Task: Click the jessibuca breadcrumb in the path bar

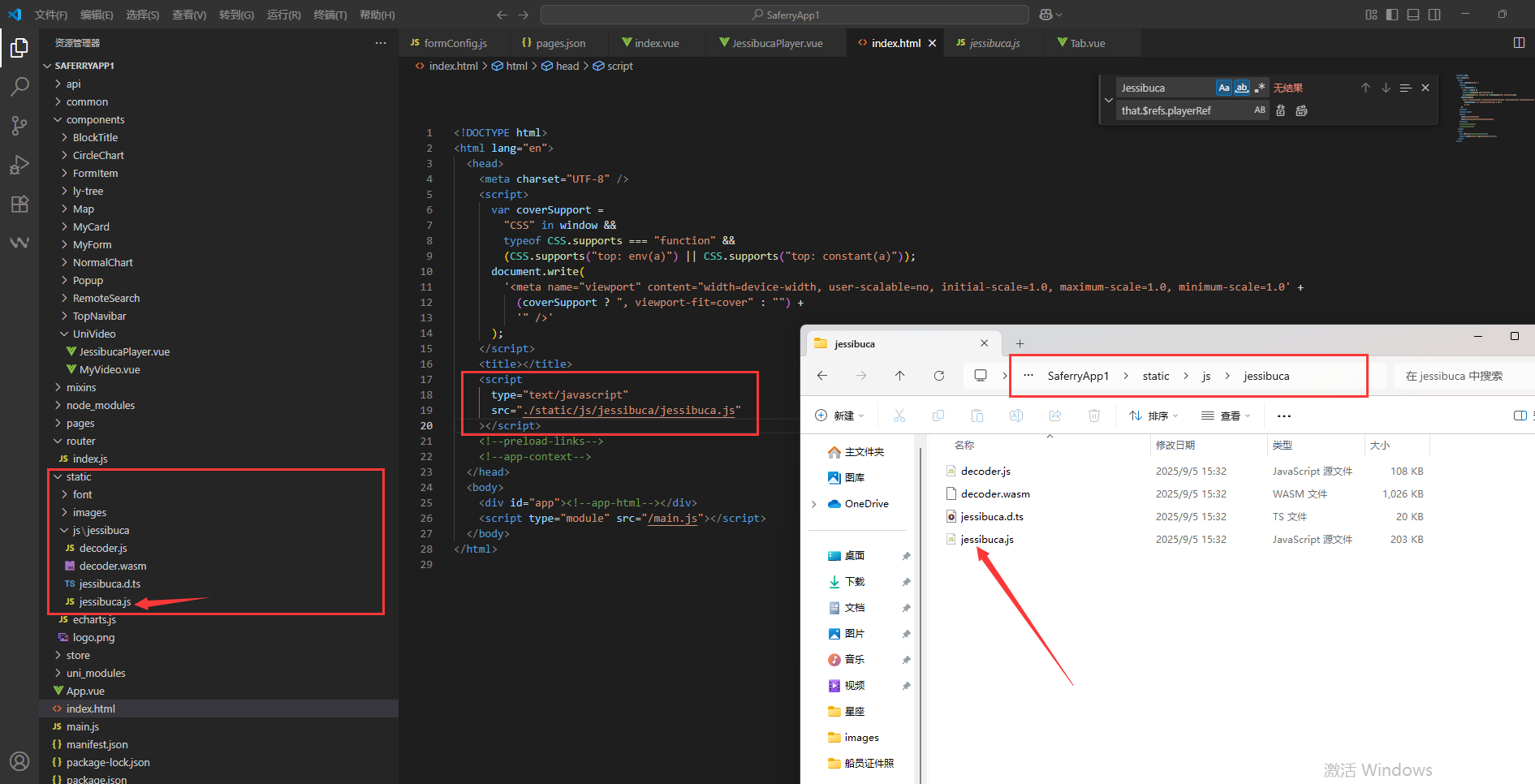Action: (x=1266, y=375)
